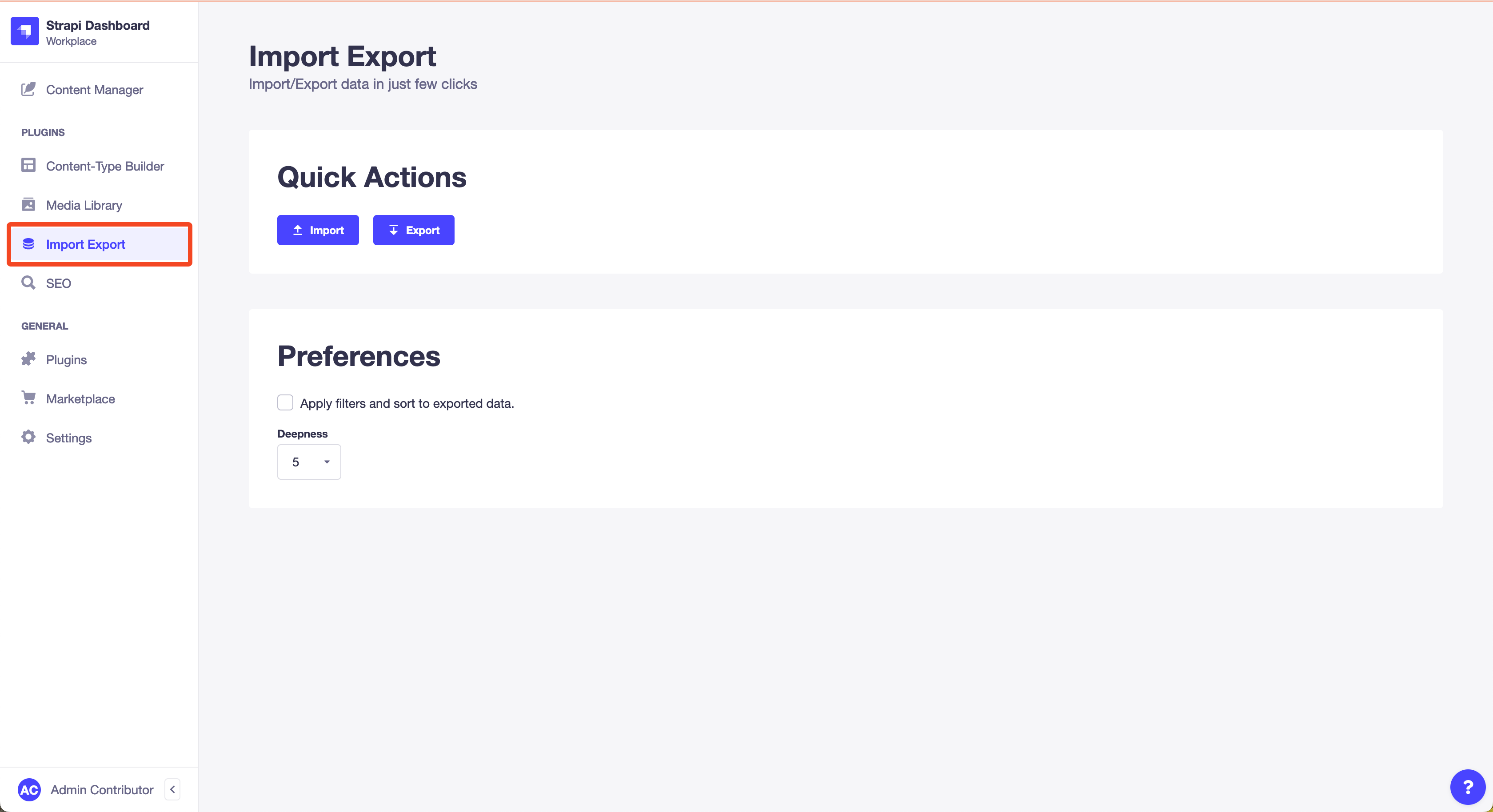Click the Content-Type Builder layout icon
Viewport: 1493px width, 812px height.
click(x=28, y=165)
